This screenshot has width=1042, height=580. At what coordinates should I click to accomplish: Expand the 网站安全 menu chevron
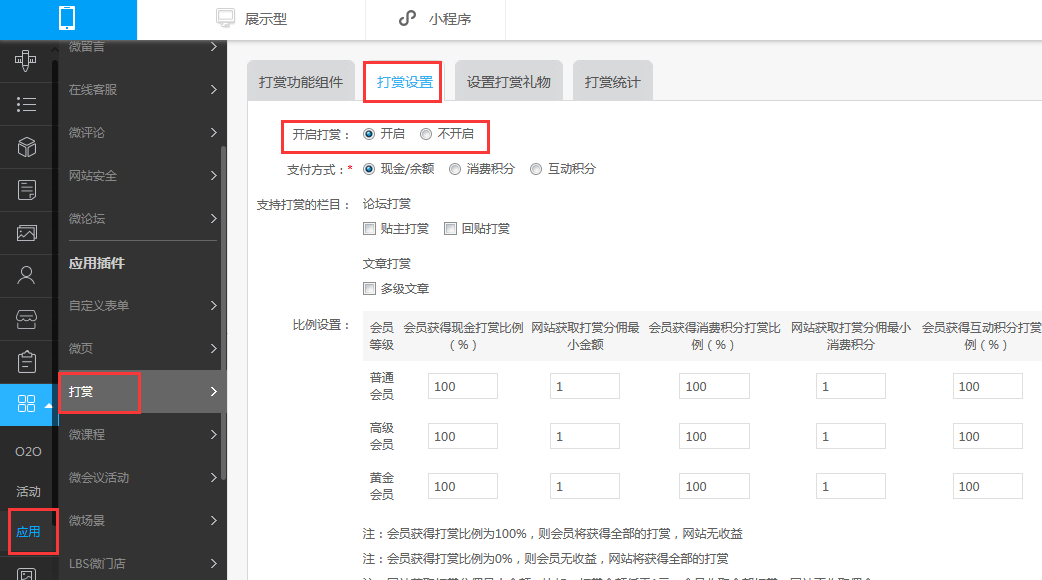[x=213, y=175]
